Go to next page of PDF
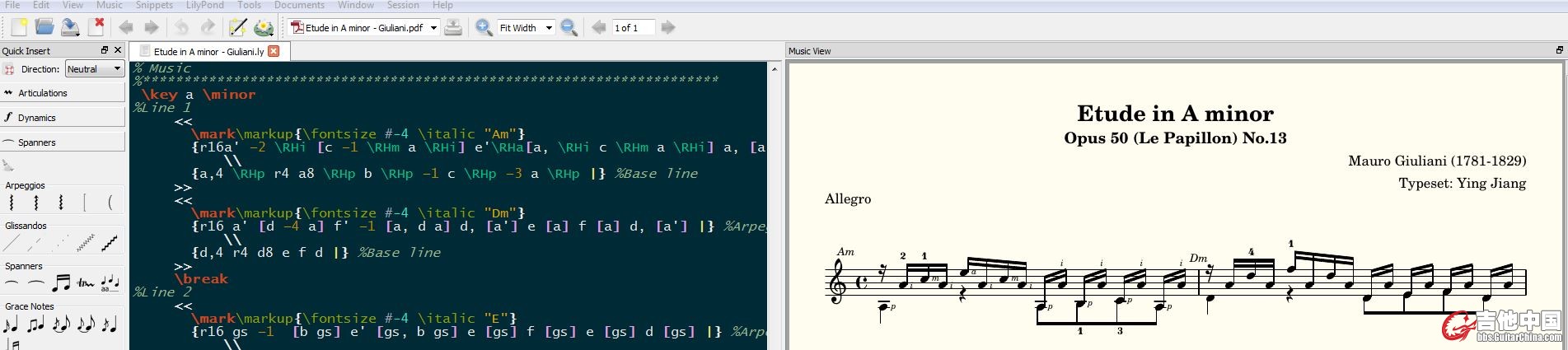 point(668,27)
